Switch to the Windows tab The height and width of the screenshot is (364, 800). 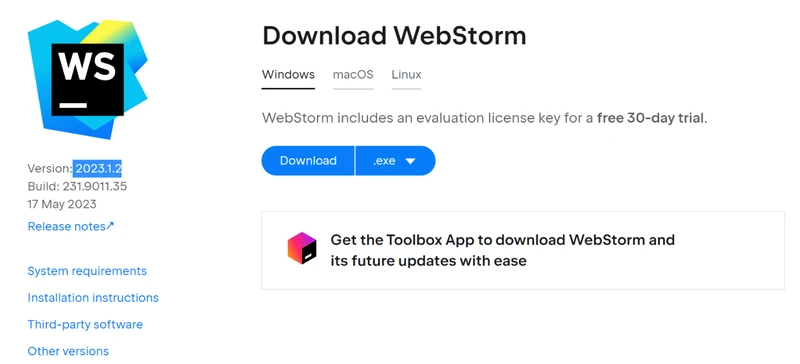tap(288, 75)
